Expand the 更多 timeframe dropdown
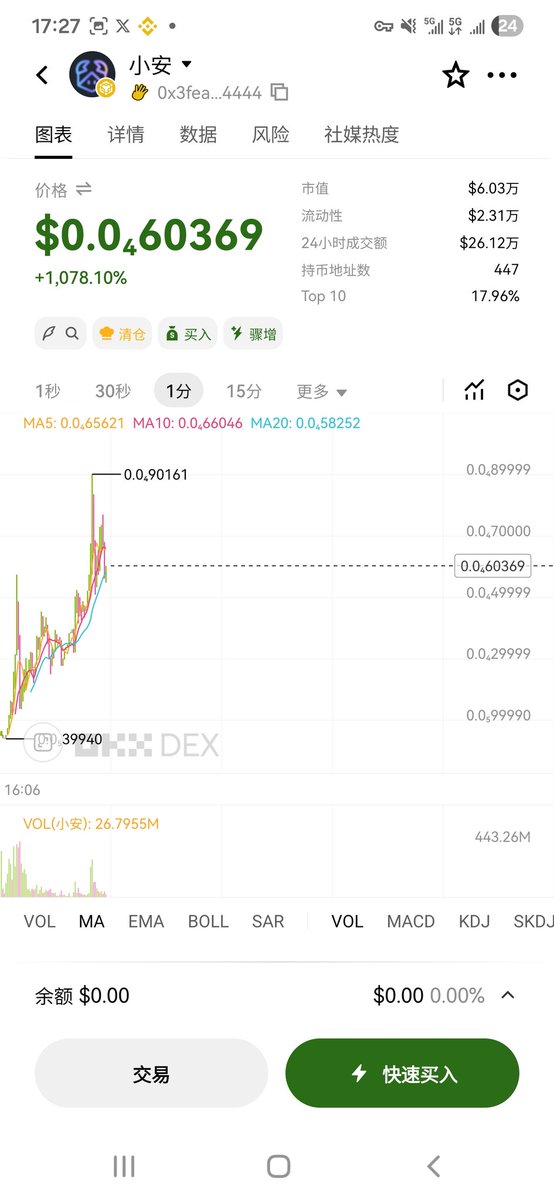 (322, 391)
